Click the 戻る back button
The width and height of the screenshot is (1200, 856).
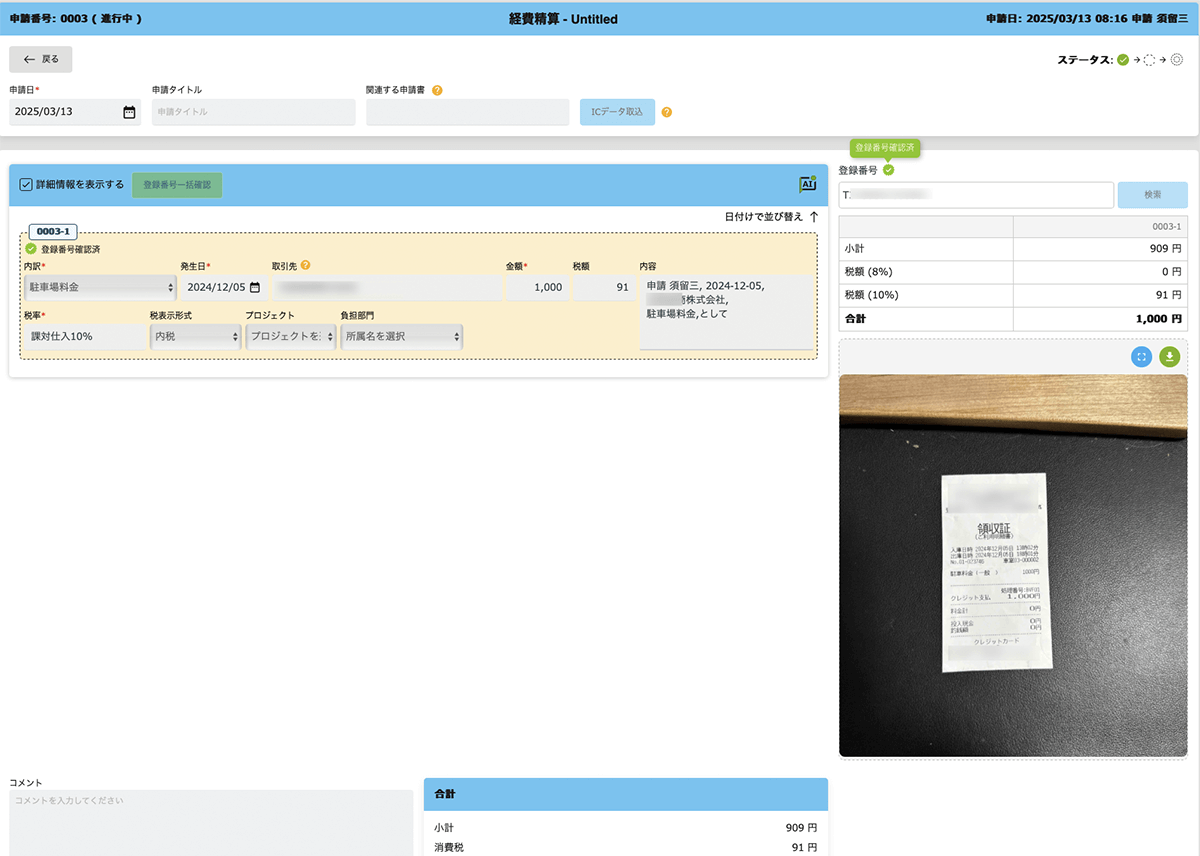coord(41,59)
